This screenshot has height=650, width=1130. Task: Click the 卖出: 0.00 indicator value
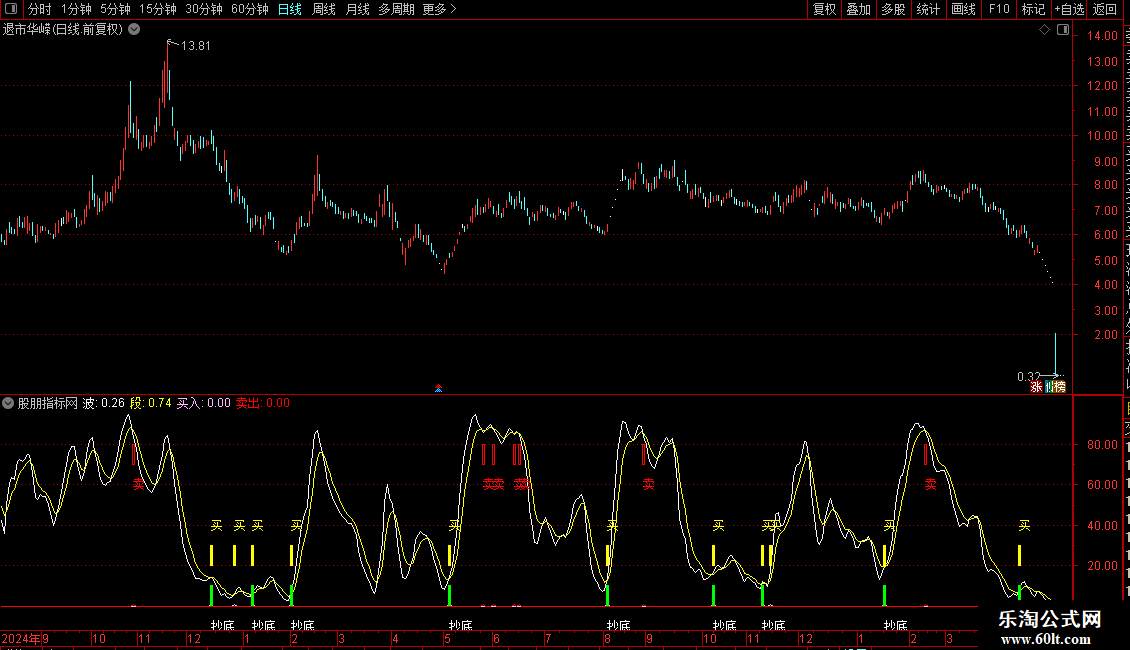tap(263, 403)
